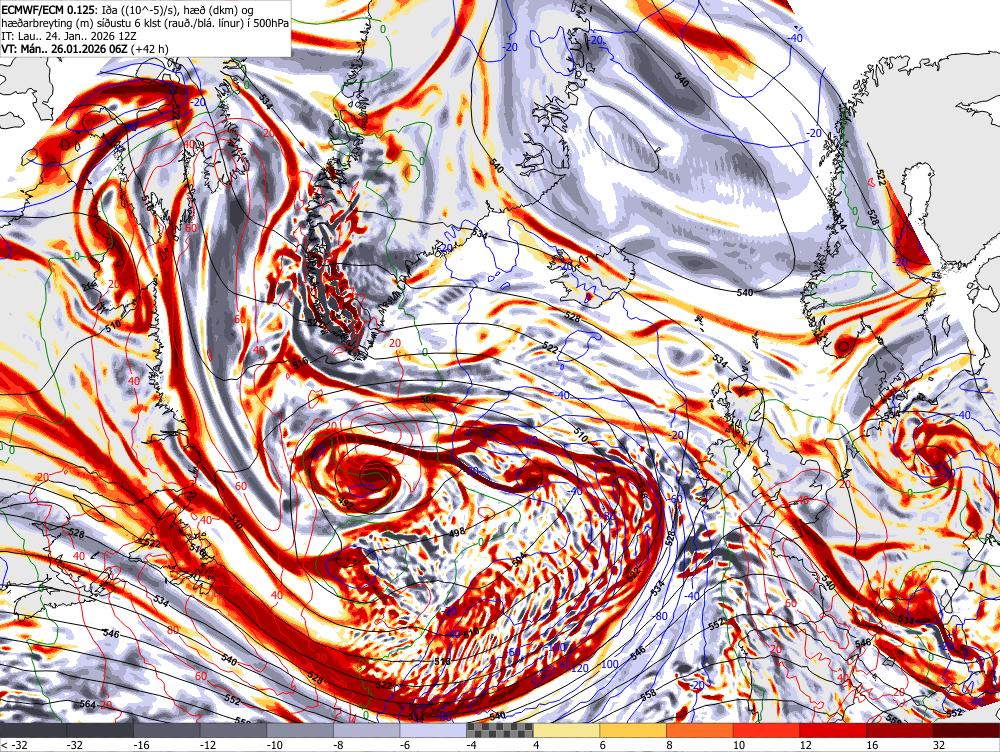Pick the pale yellow swatch between 4 and 6
The width and height of the screenshot is (1000, 752).
point(566,730)
